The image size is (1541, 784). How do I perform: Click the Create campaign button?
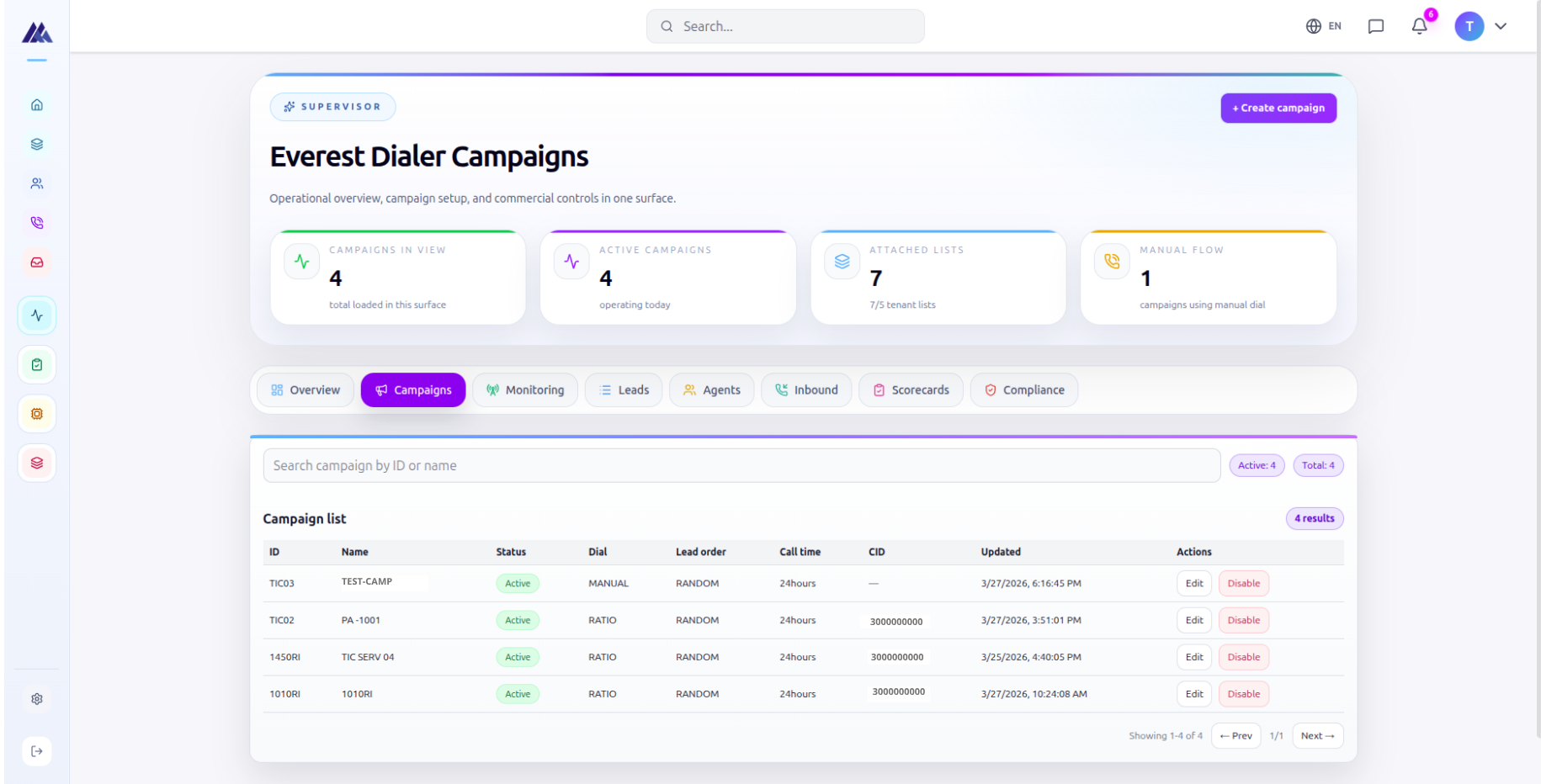1278,108
